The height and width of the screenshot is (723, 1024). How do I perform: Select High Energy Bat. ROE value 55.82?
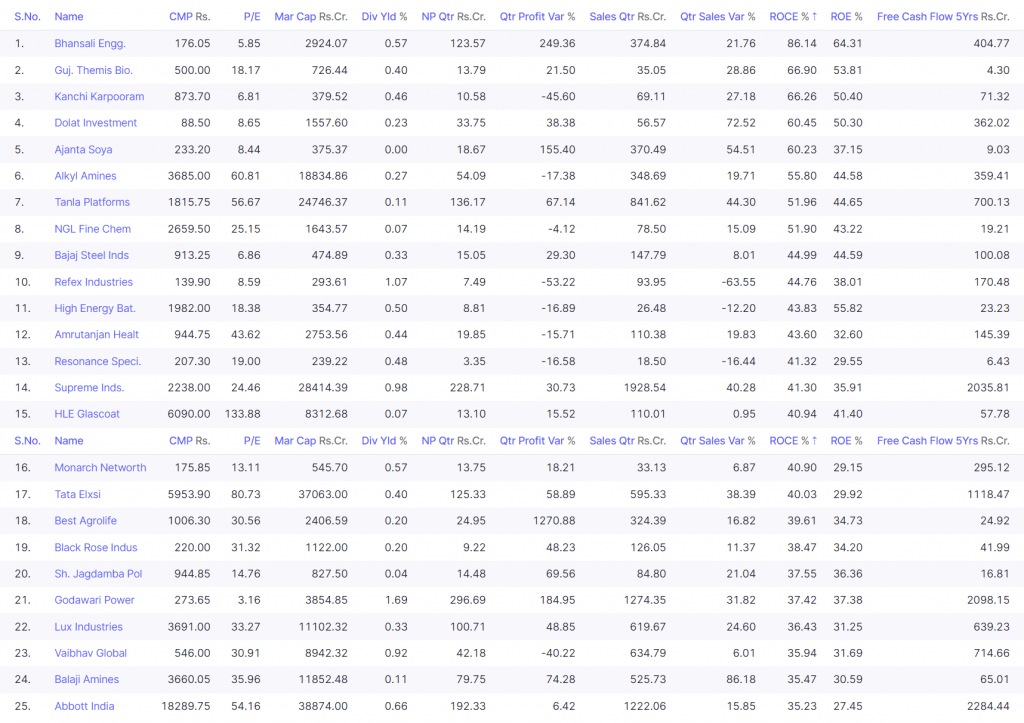pos(848,308)
